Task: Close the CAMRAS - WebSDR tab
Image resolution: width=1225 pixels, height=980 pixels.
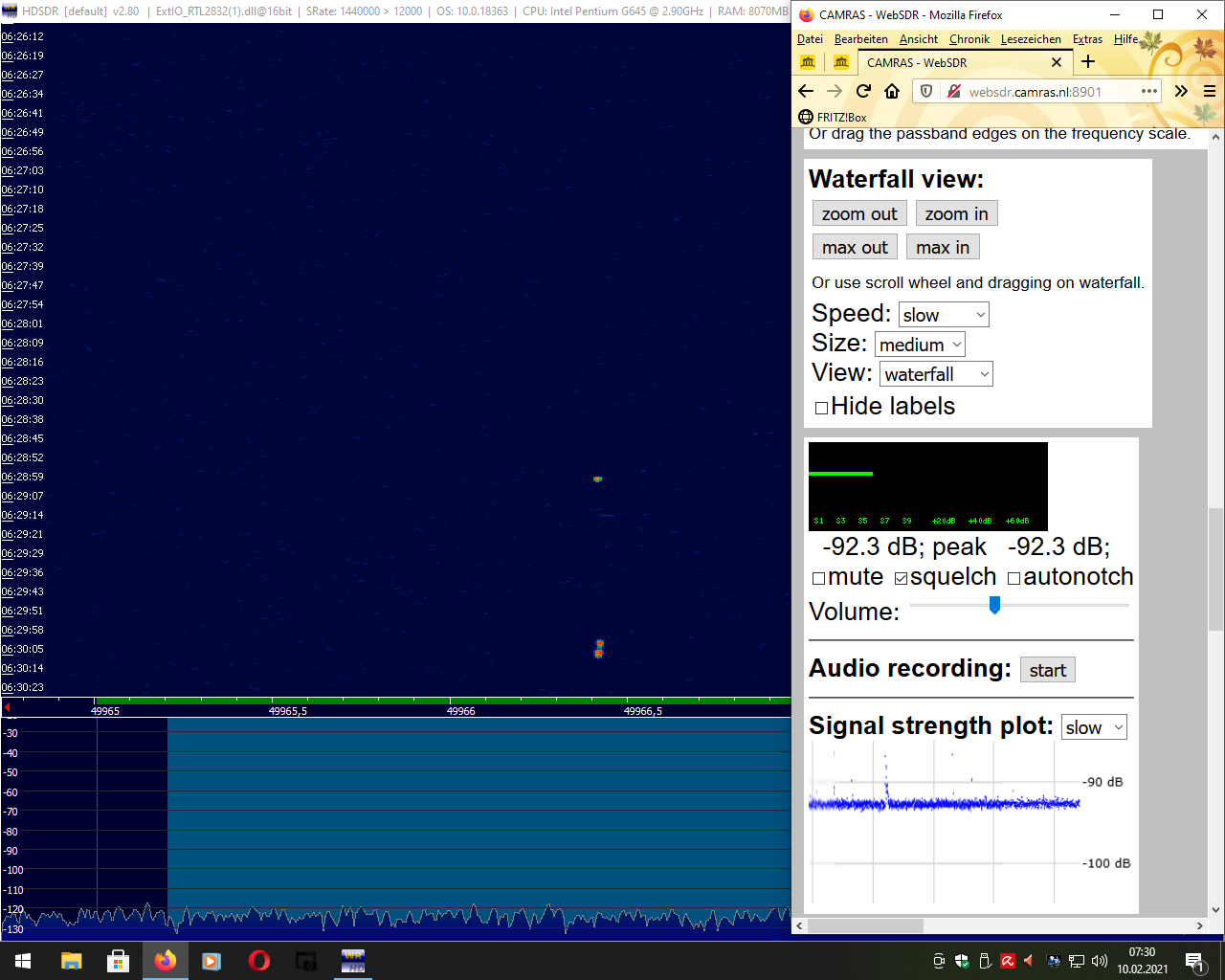Action: pos(1057,62)
